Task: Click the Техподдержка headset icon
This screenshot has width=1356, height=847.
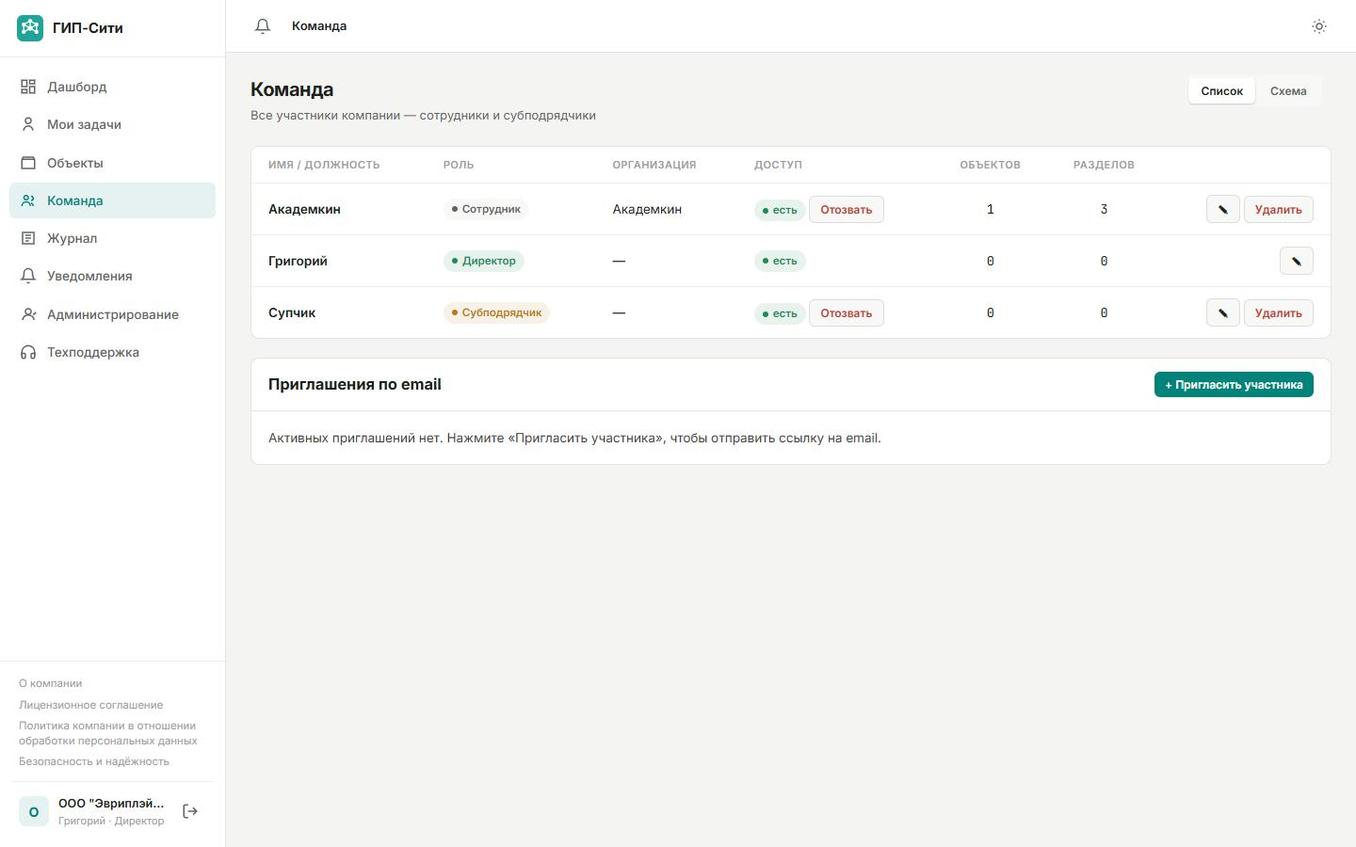Action: point(28,352)
